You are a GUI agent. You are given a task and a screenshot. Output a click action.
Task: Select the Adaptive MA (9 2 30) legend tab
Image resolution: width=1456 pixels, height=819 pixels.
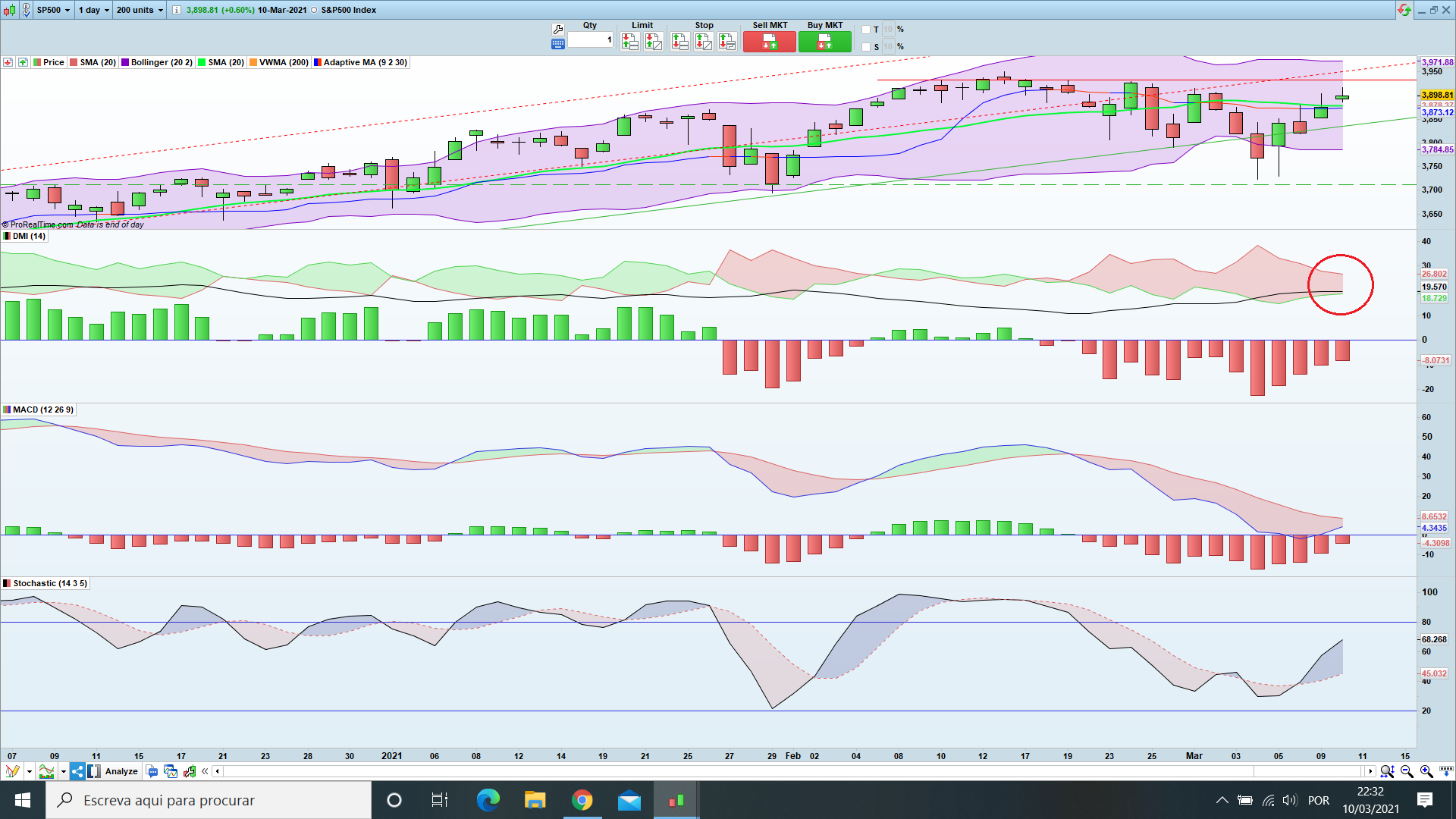coord(361,62)
